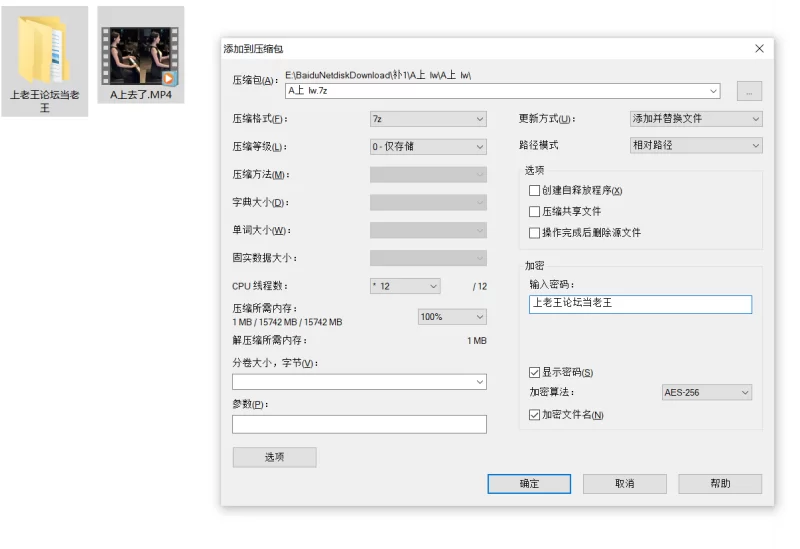
Task: Open the 压缩格式 7z dropdown
Action: click(x=428, y=119)
